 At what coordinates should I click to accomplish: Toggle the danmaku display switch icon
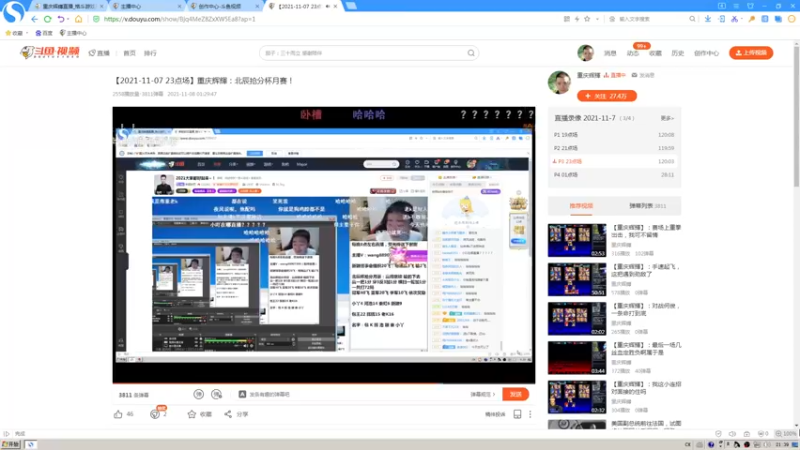[198, 394]
